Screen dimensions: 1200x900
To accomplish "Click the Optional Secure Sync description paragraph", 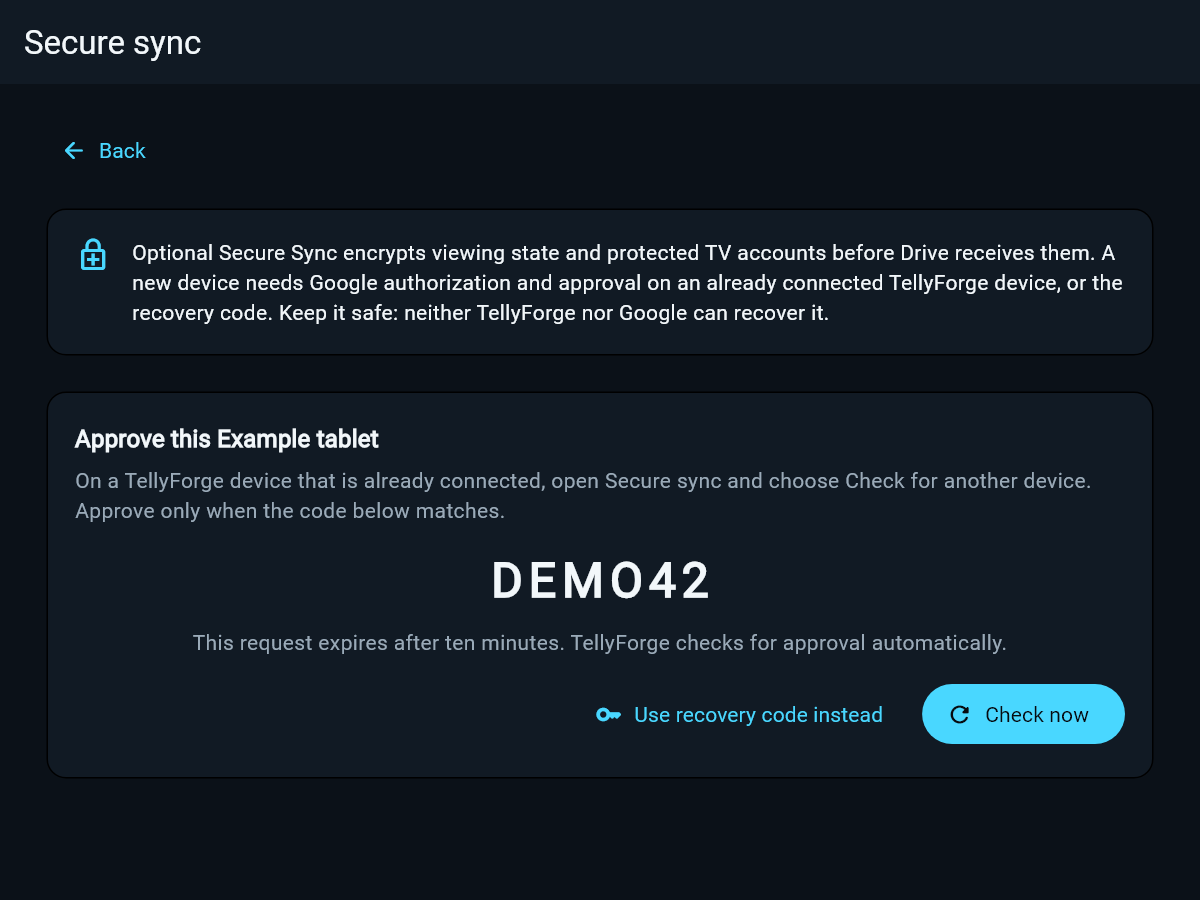I will click(x=628, y=282).
